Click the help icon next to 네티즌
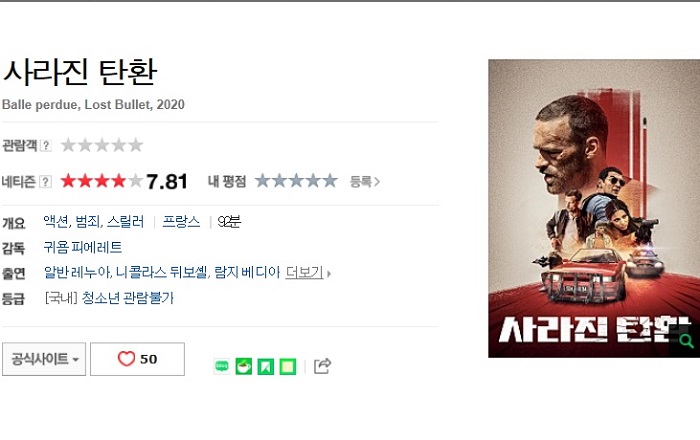Image resolution: width=700 pixels, height=440 pixels. pyautogui.click(x=45, y=182)
